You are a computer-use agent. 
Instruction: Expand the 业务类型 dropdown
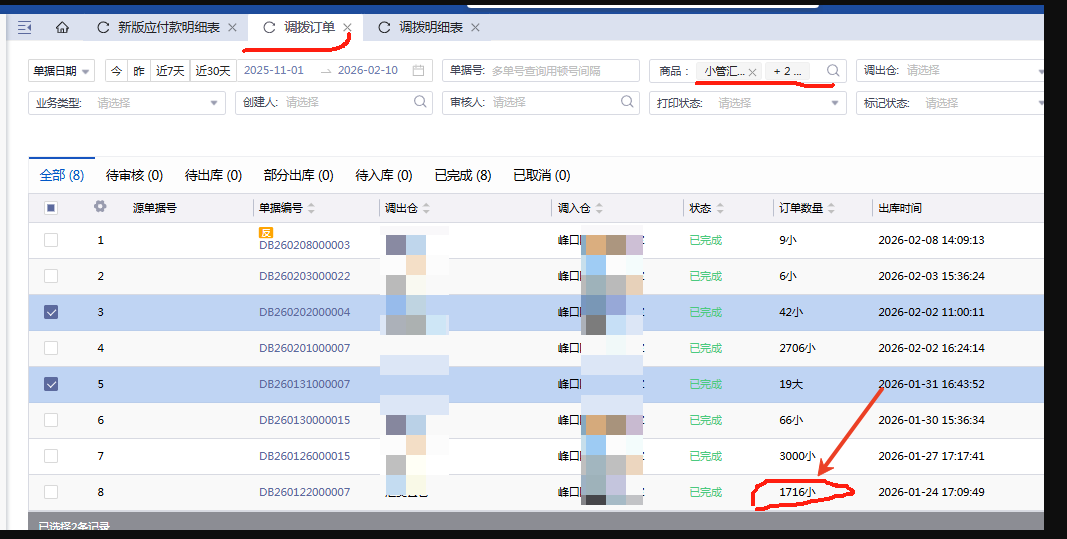(128, 103)
